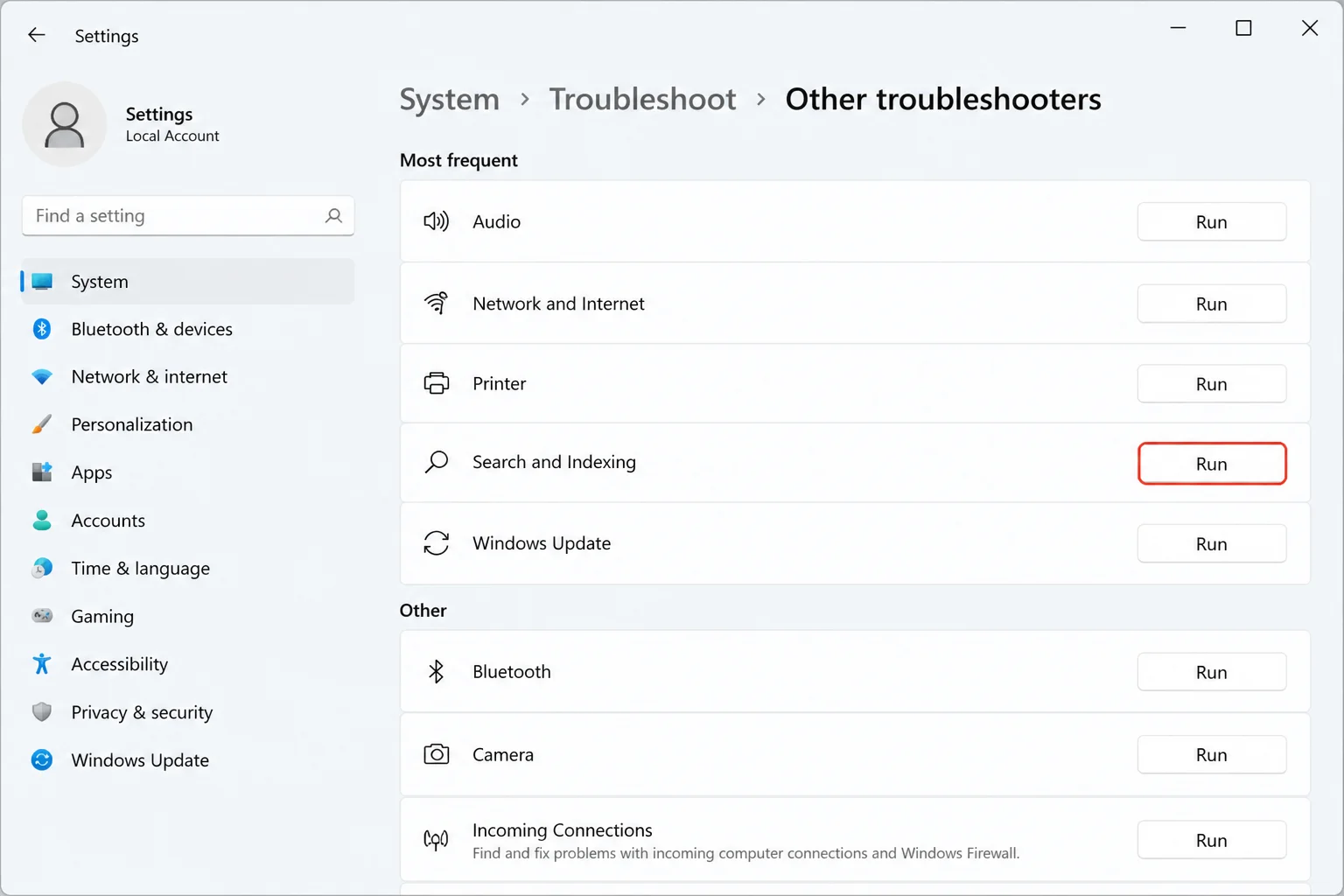Click the Search and Indexing label
Viewport: 1344px width, 896px height.
[x=555, y=462]
